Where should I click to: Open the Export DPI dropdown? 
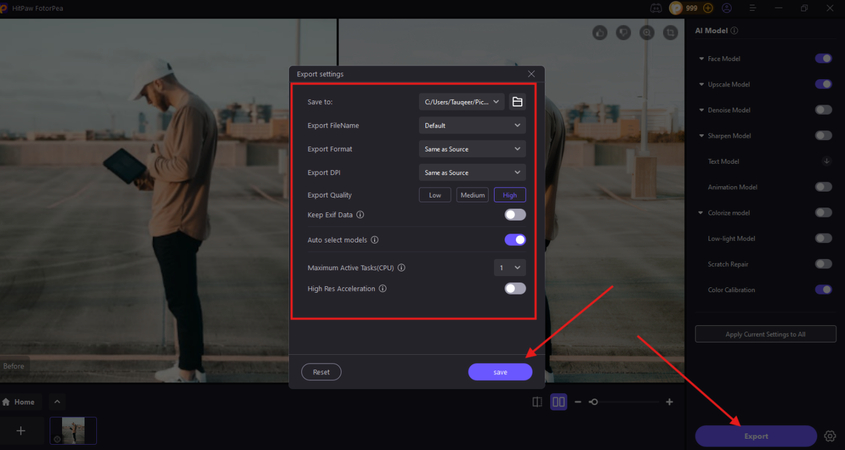click(x=472, y=172)
